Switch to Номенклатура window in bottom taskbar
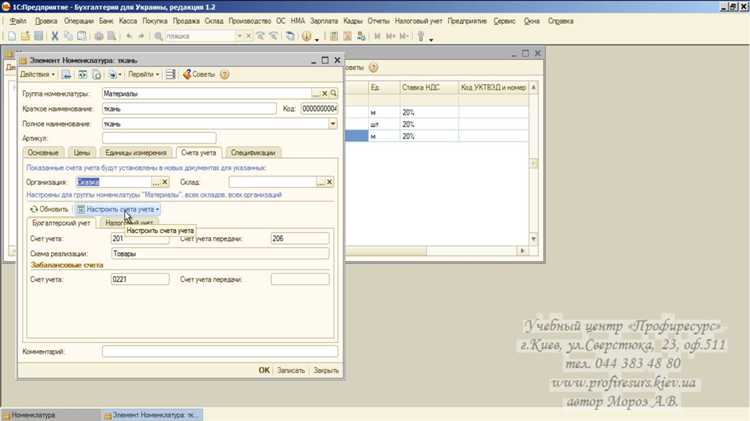 [x=50, y=415]
